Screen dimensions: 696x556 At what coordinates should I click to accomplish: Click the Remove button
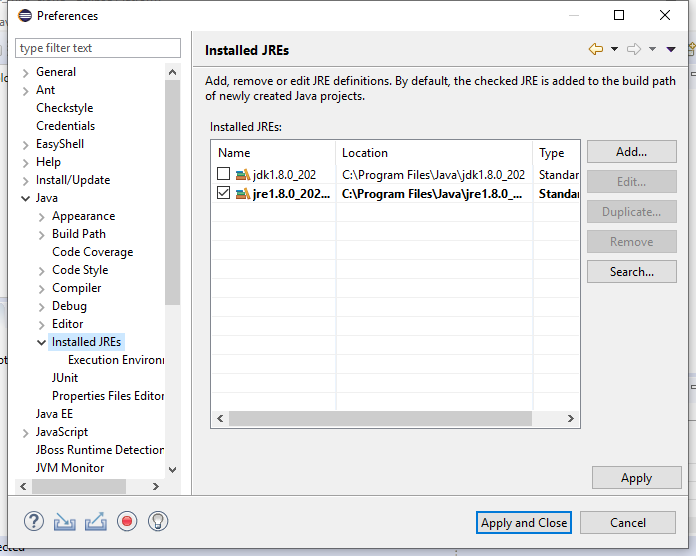[632, 241]
